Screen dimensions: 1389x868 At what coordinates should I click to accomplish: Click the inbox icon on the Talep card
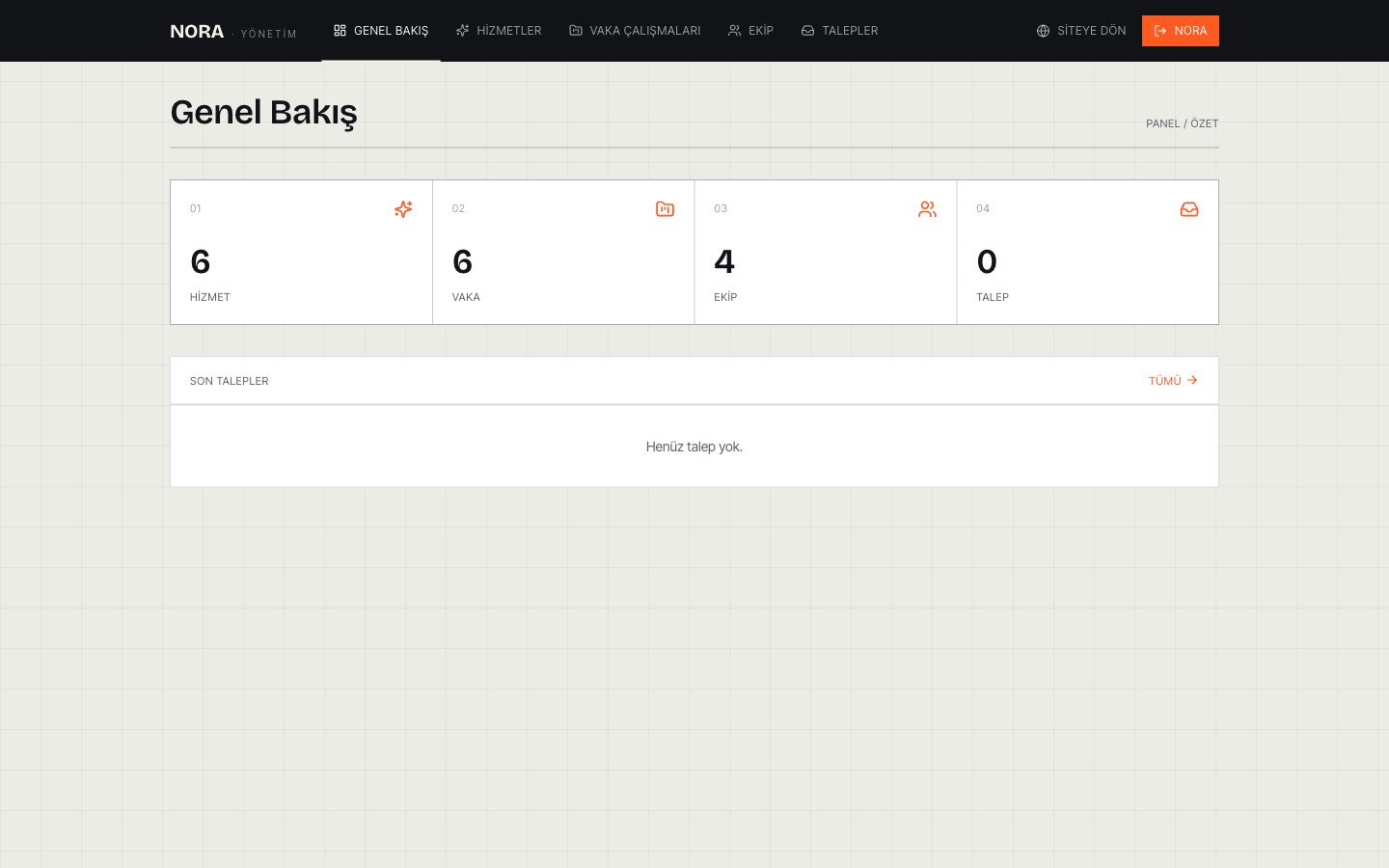(1189, 209)
